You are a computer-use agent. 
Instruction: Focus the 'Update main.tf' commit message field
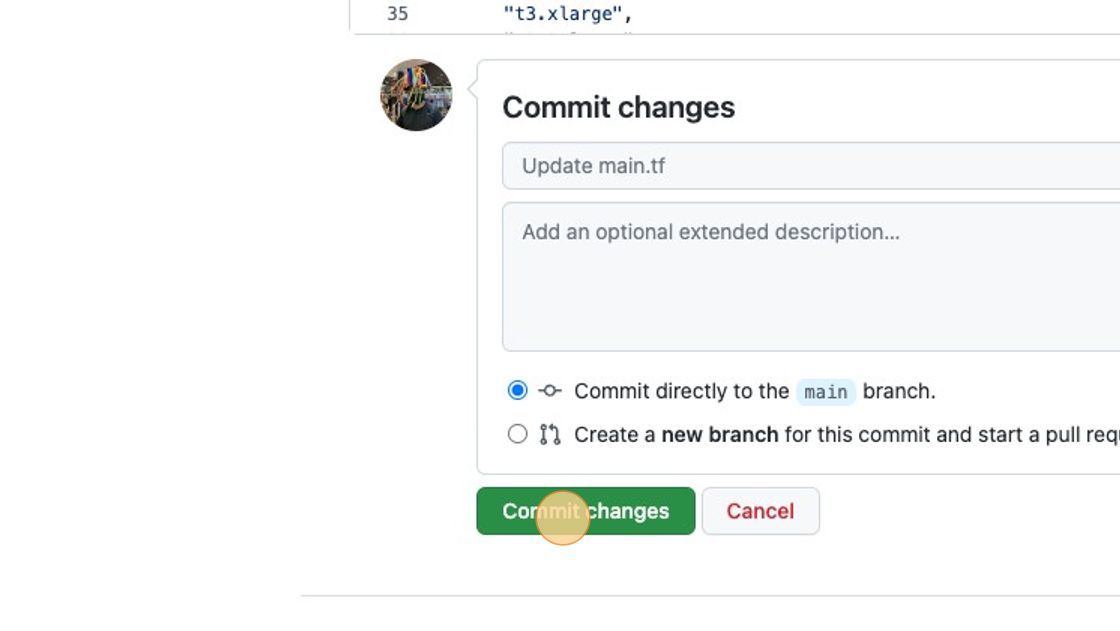(x=811, y=166)
